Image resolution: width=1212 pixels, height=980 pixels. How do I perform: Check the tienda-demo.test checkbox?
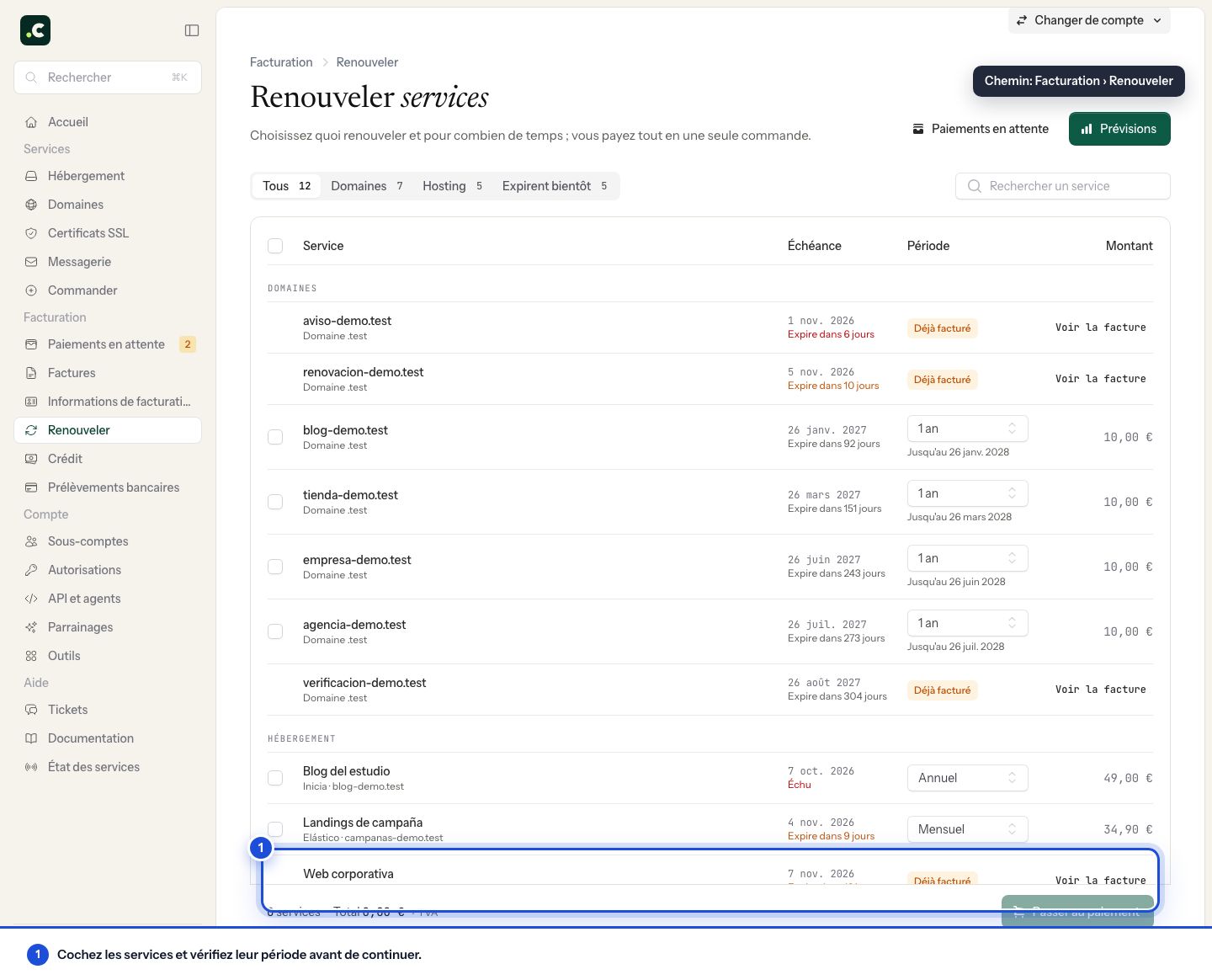coord(275,502)
